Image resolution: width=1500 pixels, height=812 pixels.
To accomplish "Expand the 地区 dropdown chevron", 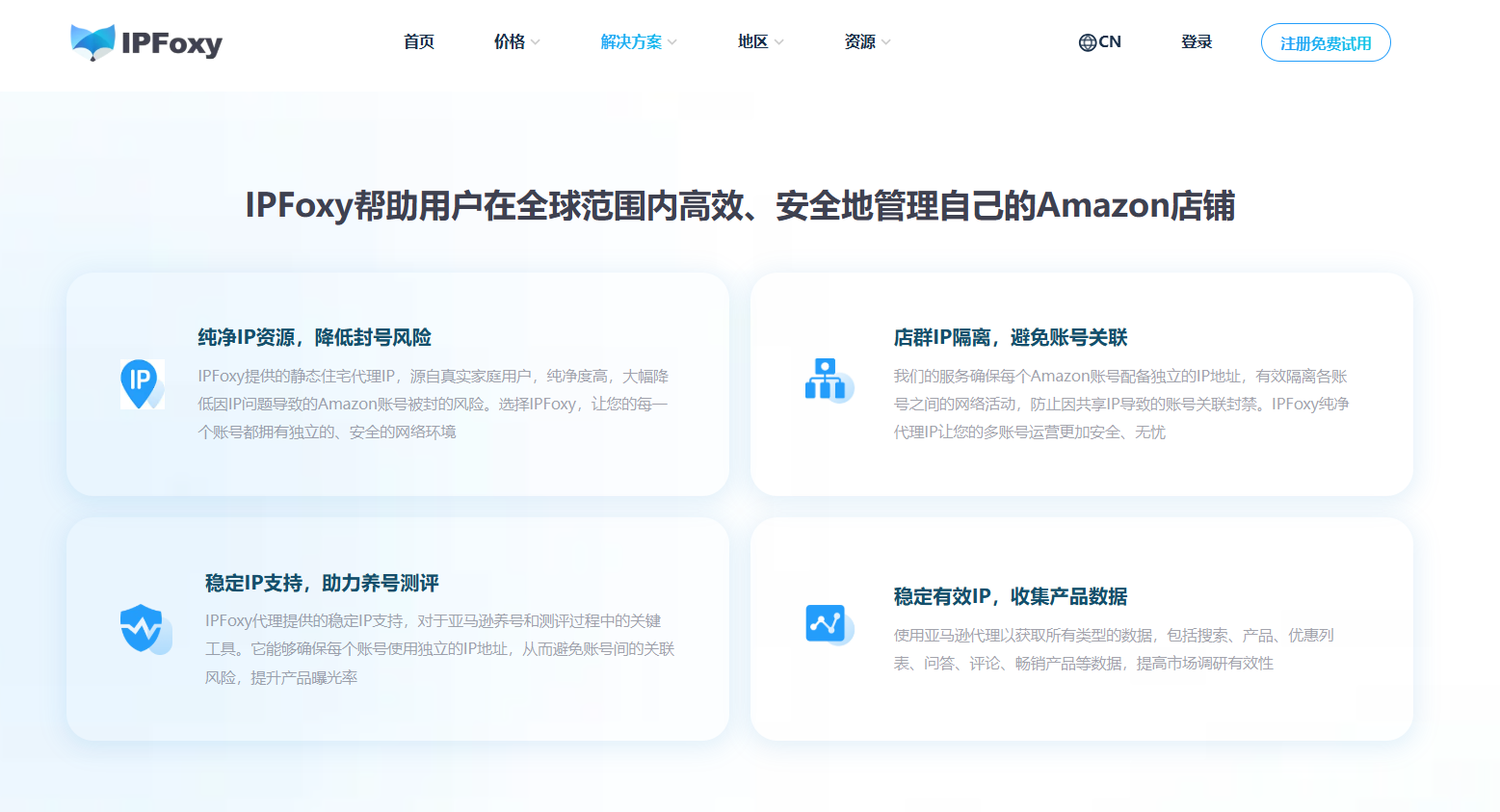I will pos(779,42).
